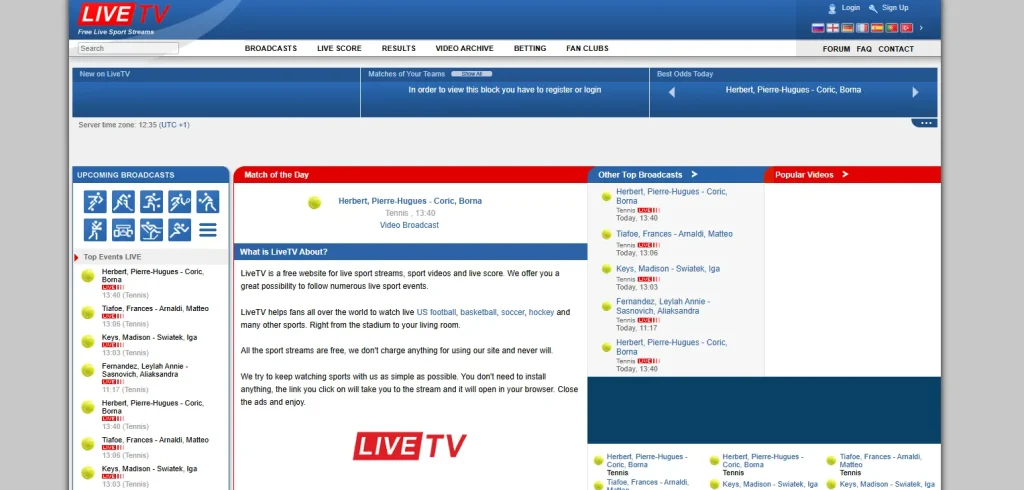Viewport: 1024px width, 490px height.
Task: Click the Top Events LIVE heading
Action: click(112, 257)
